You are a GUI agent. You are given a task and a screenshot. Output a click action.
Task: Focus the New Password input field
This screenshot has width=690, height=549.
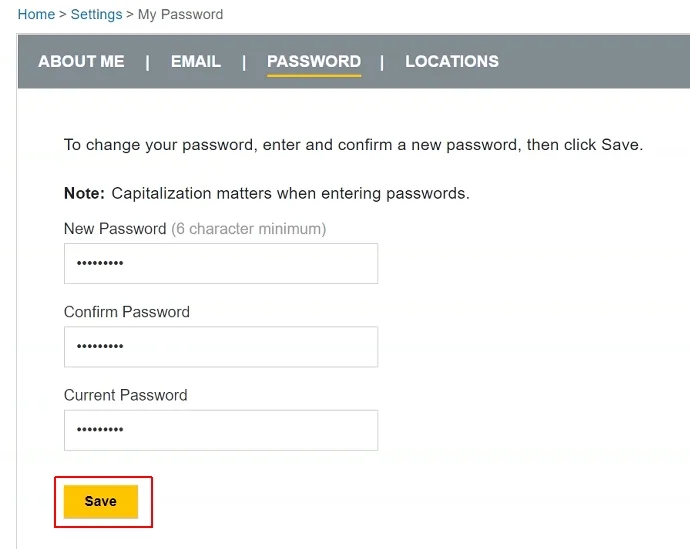[x=220, y=263]
